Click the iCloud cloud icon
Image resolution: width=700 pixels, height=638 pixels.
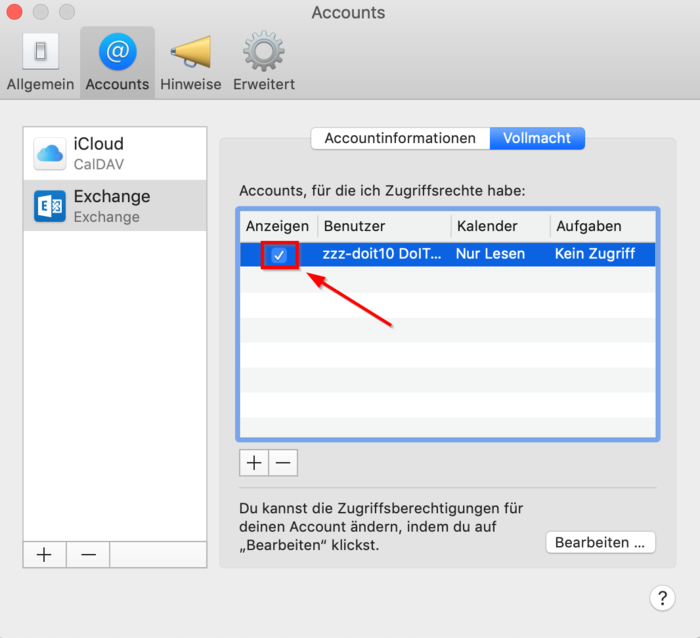[x=50, y=154]
